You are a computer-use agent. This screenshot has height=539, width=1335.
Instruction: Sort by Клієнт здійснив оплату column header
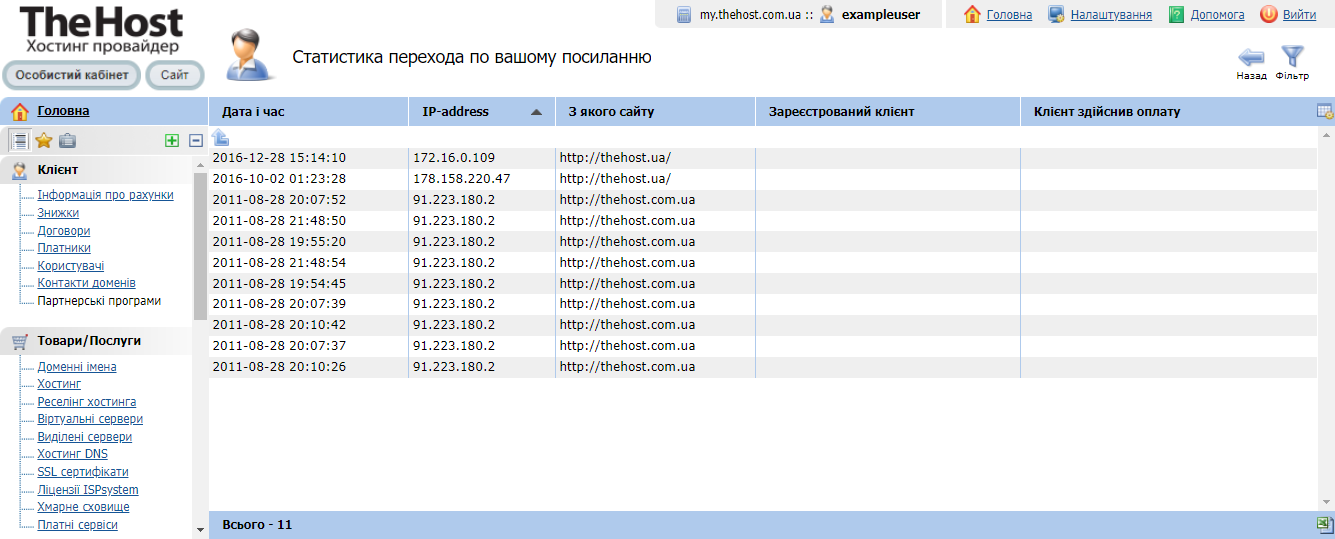pos(1168,111)
